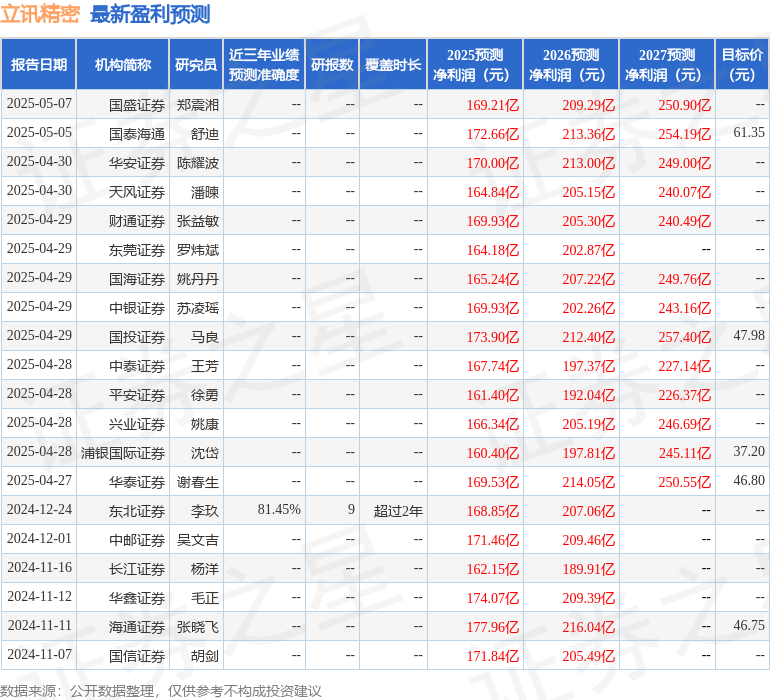Click the value 249.76亿
770x700 pixels.
click(x=685, y=279)
